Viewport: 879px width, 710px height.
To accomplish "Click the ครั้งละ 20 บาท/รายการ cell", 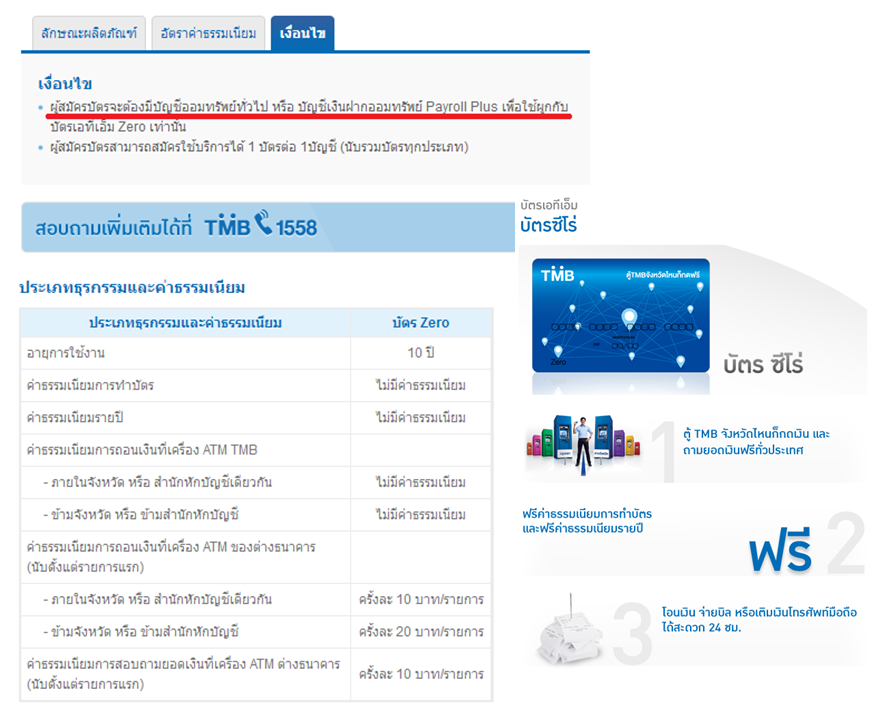I will coord(421,632).
